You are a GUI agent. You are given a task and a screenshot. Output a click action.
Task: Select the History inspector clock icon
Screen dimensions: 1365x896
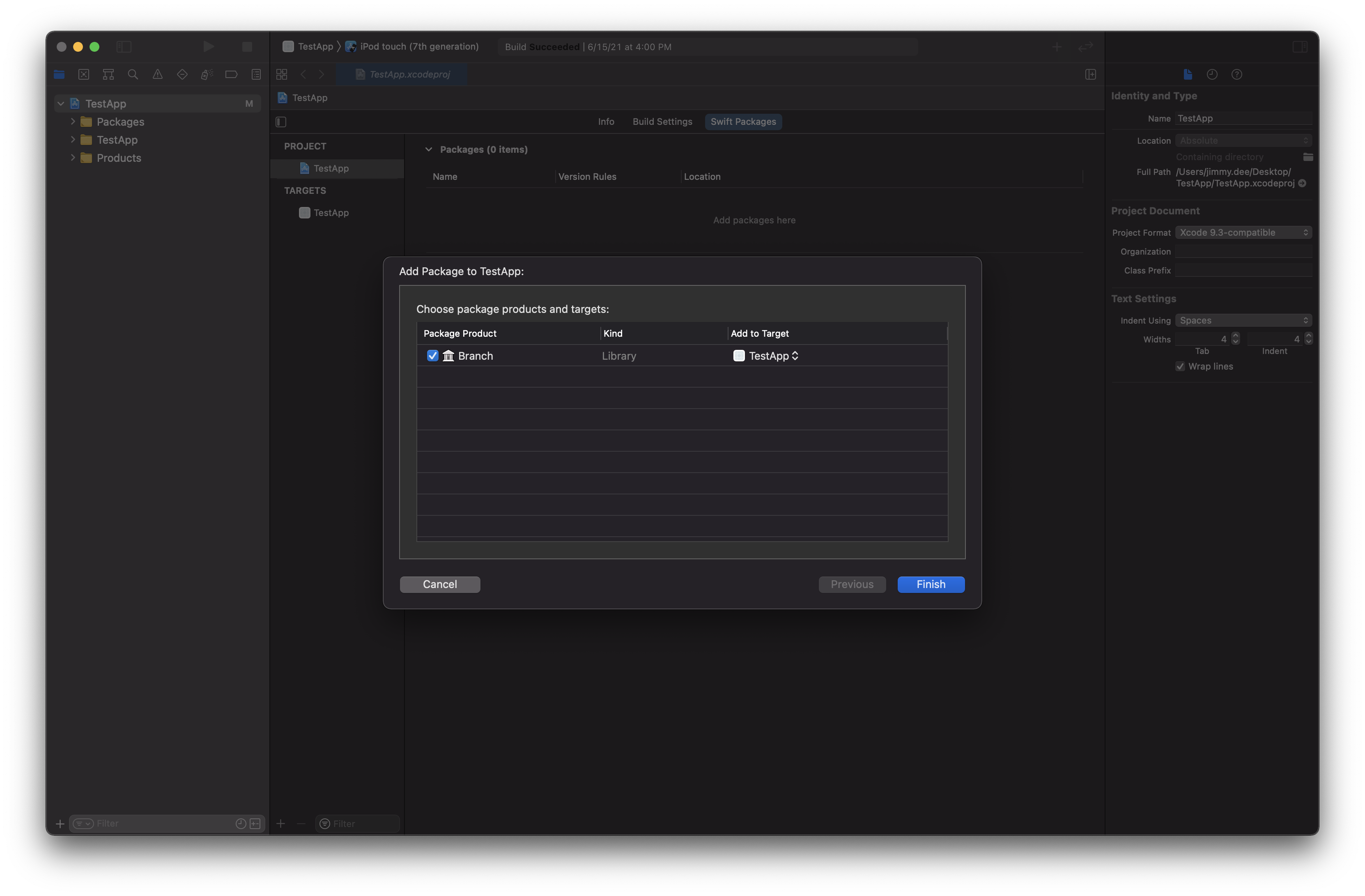point(1212,75)
